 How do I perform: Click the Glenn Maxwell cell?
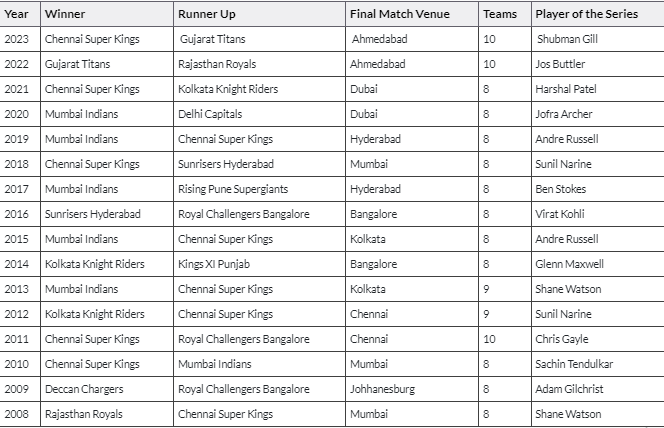(x=570, y=264)
